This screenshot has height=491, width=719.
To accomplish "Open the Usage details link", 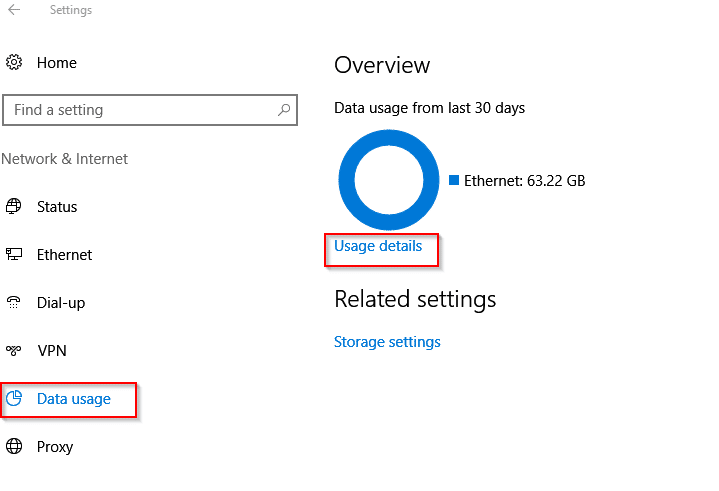I will pyautogui.click(x=378, y=246).
